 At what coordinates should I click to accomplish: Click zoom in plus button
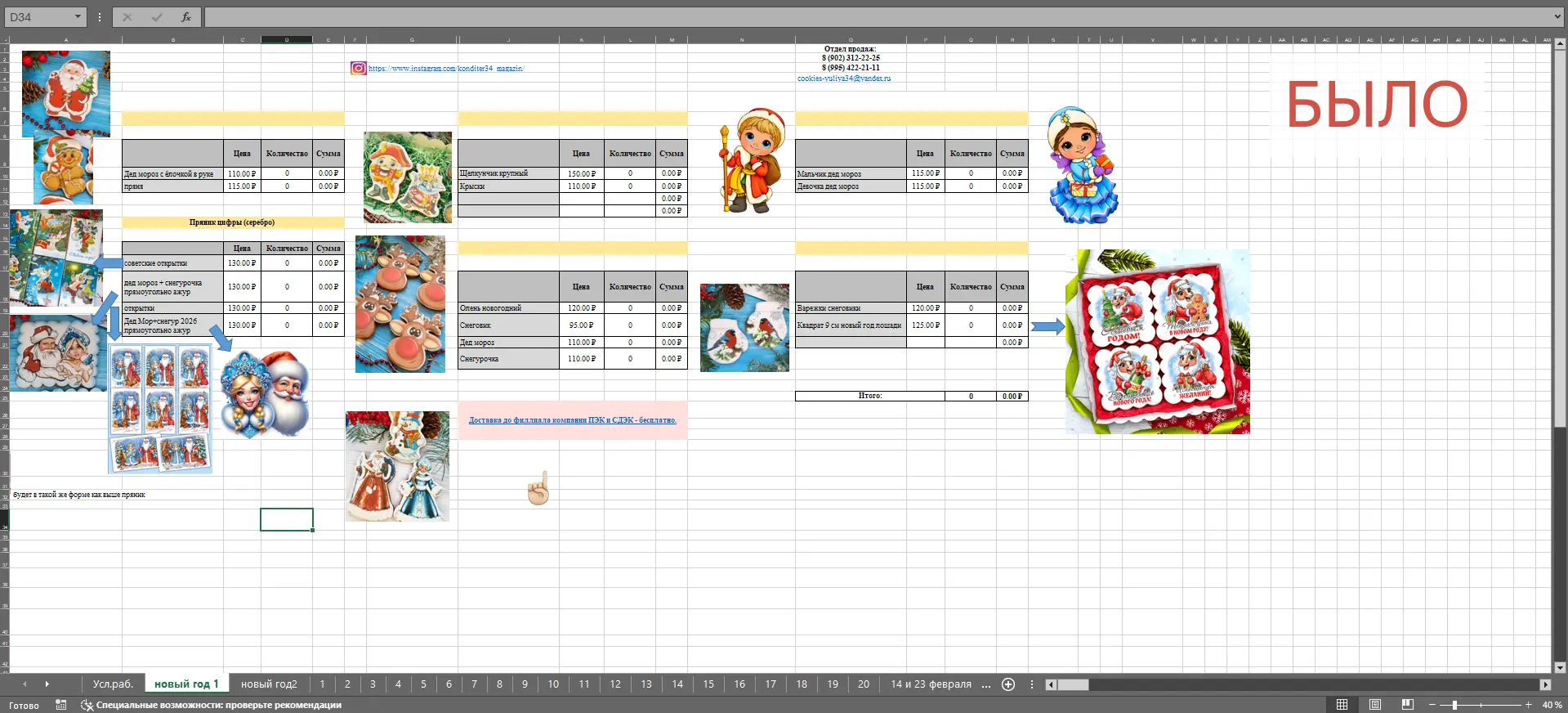[1528, 705]
